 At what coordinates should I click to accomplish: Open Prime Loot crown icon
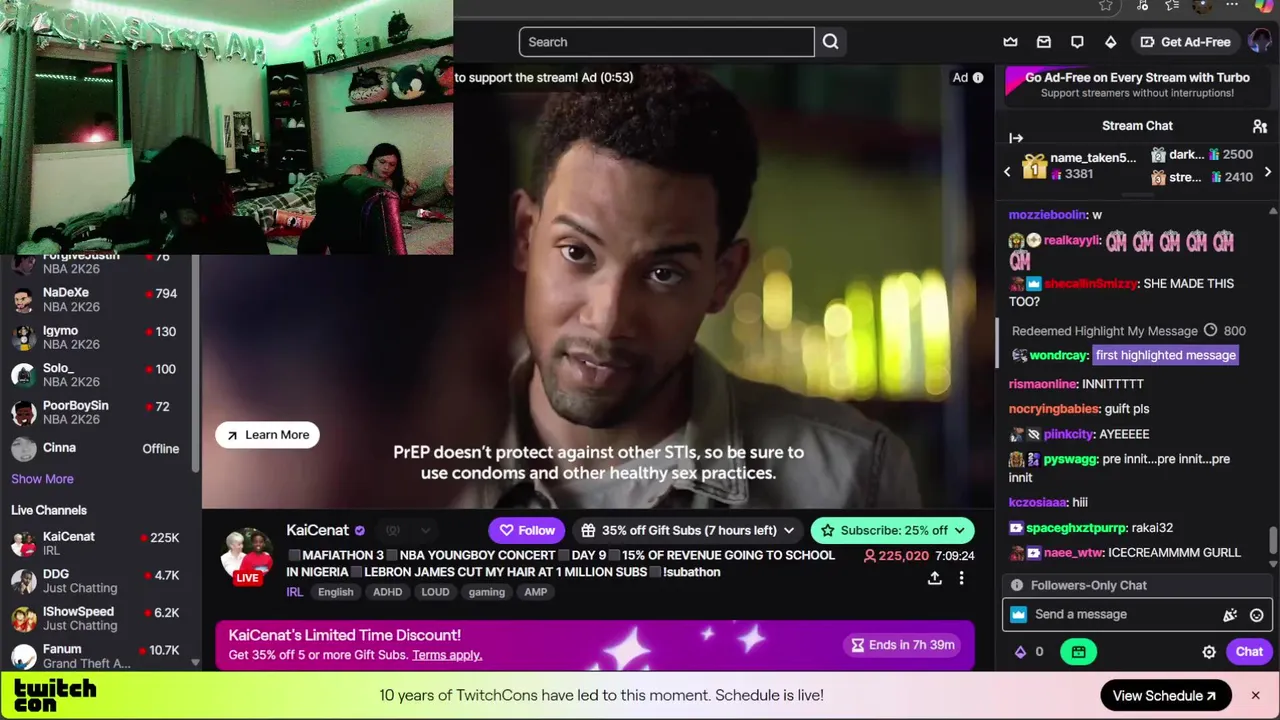click(1011, 42)
